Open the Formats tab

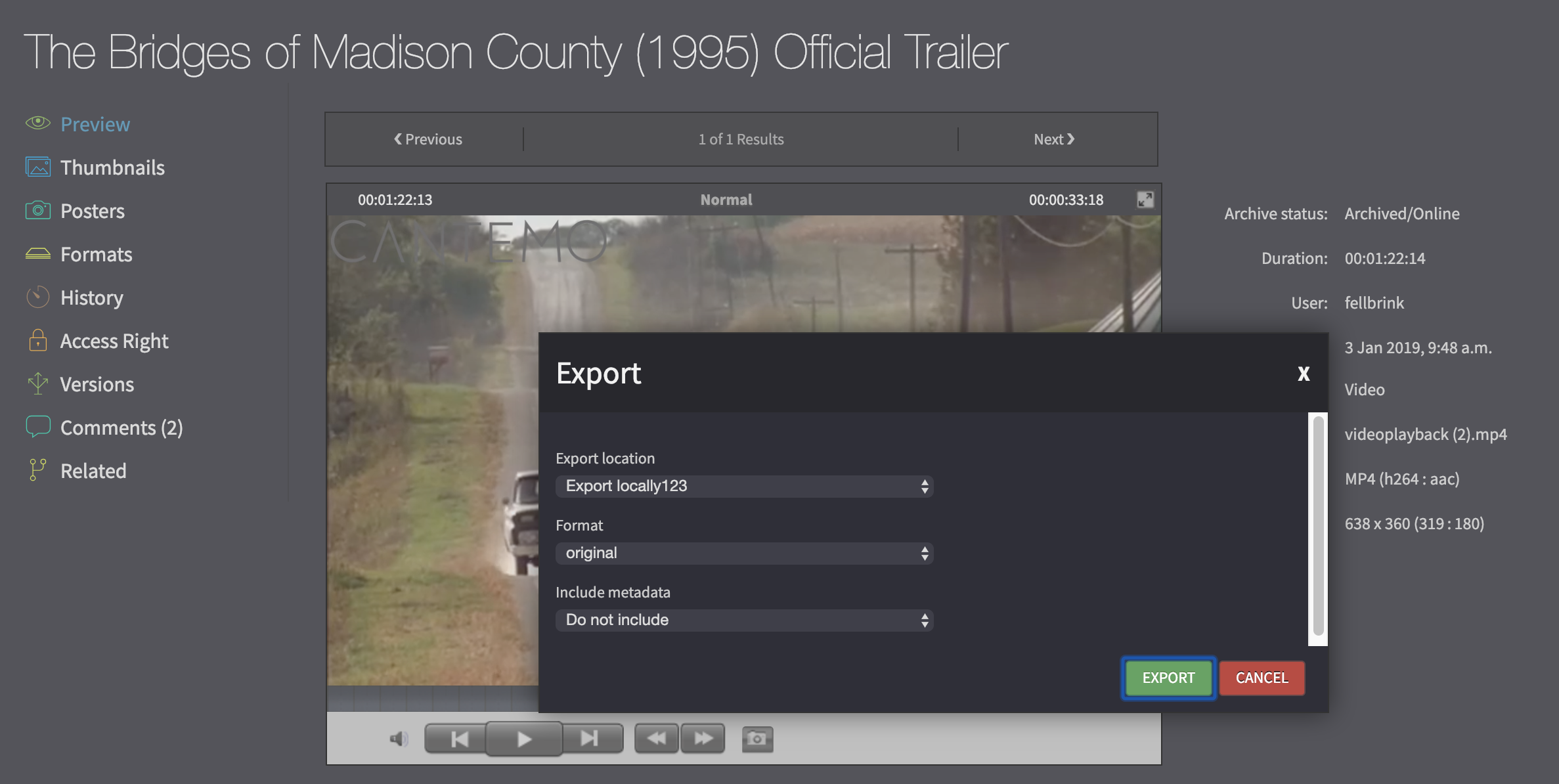pyautogui.click(x=97, y=254)
